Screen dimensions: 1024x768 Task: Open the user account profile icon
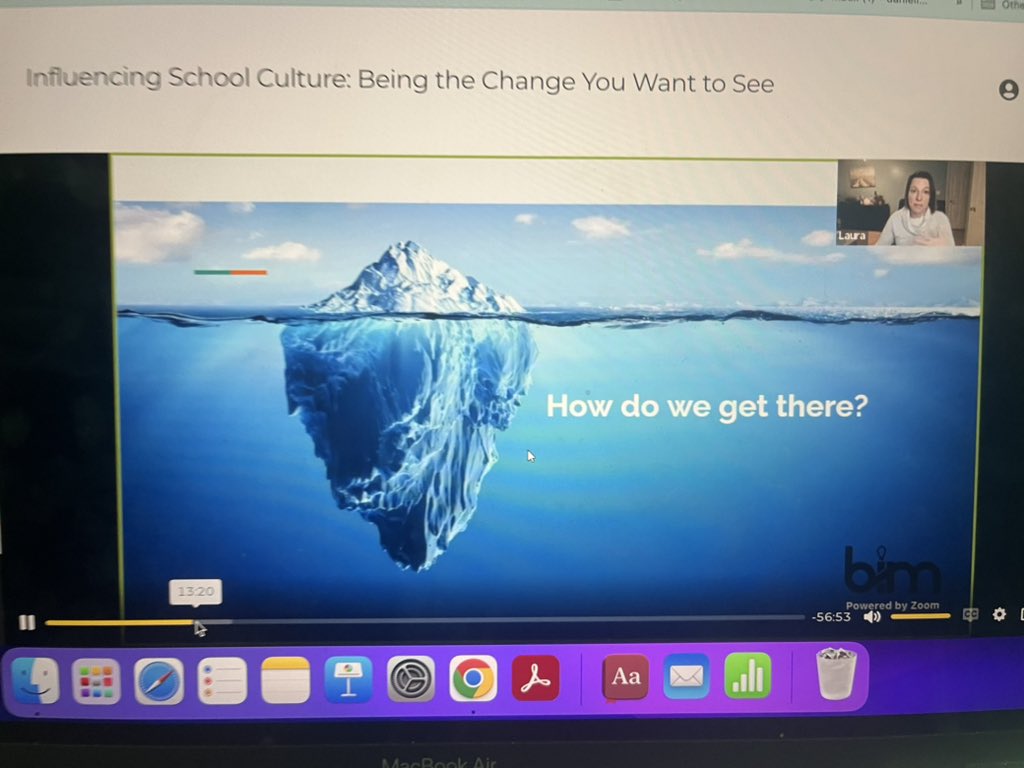(1008, 89)
